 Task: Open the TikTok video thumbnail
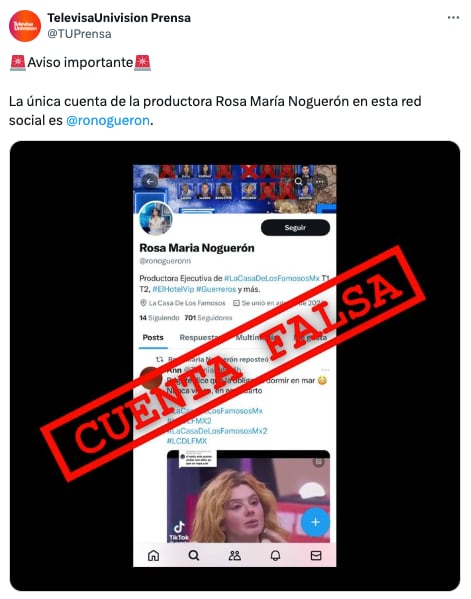pyautogui.click(x=248, y=496)
